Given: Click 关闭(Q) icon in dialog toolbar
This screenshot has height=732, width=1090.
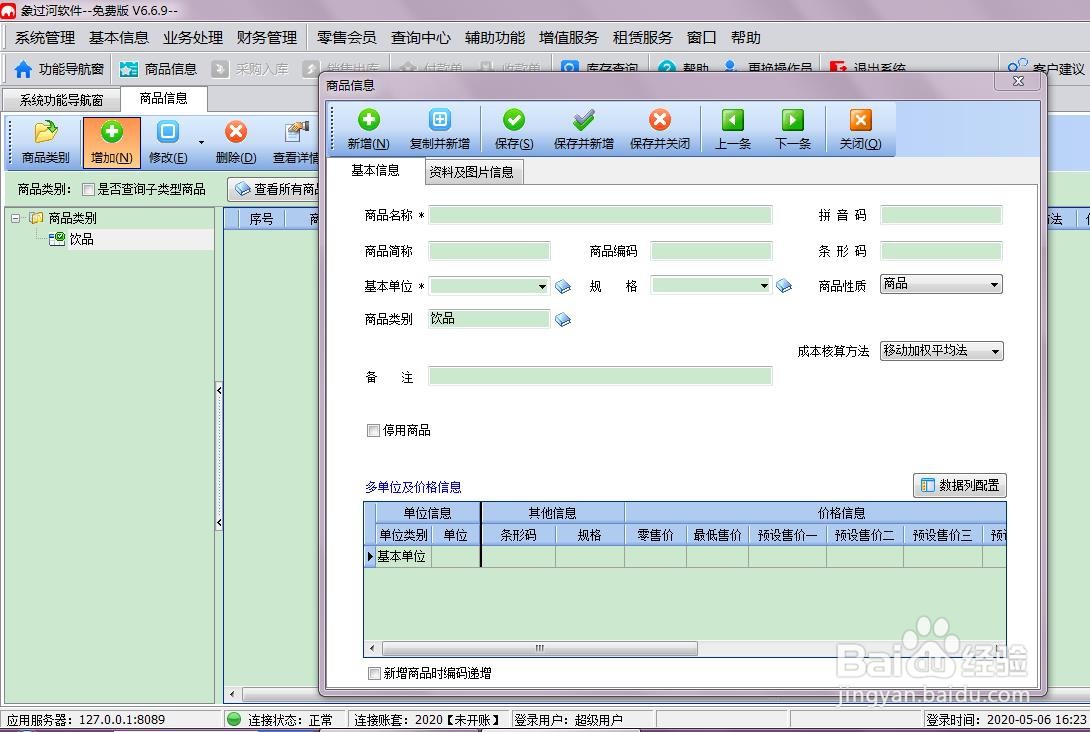Looking at the screenshot, I should click(860, 129).
